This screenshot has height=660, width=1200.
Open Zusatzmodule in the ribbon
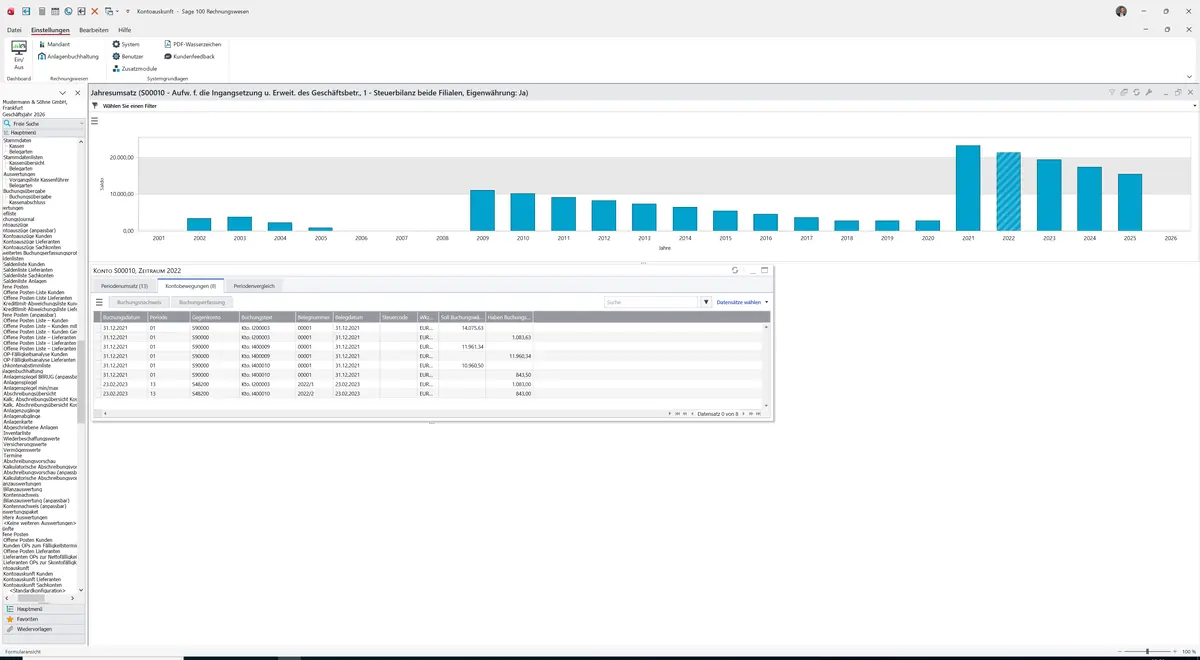(134, 68)
